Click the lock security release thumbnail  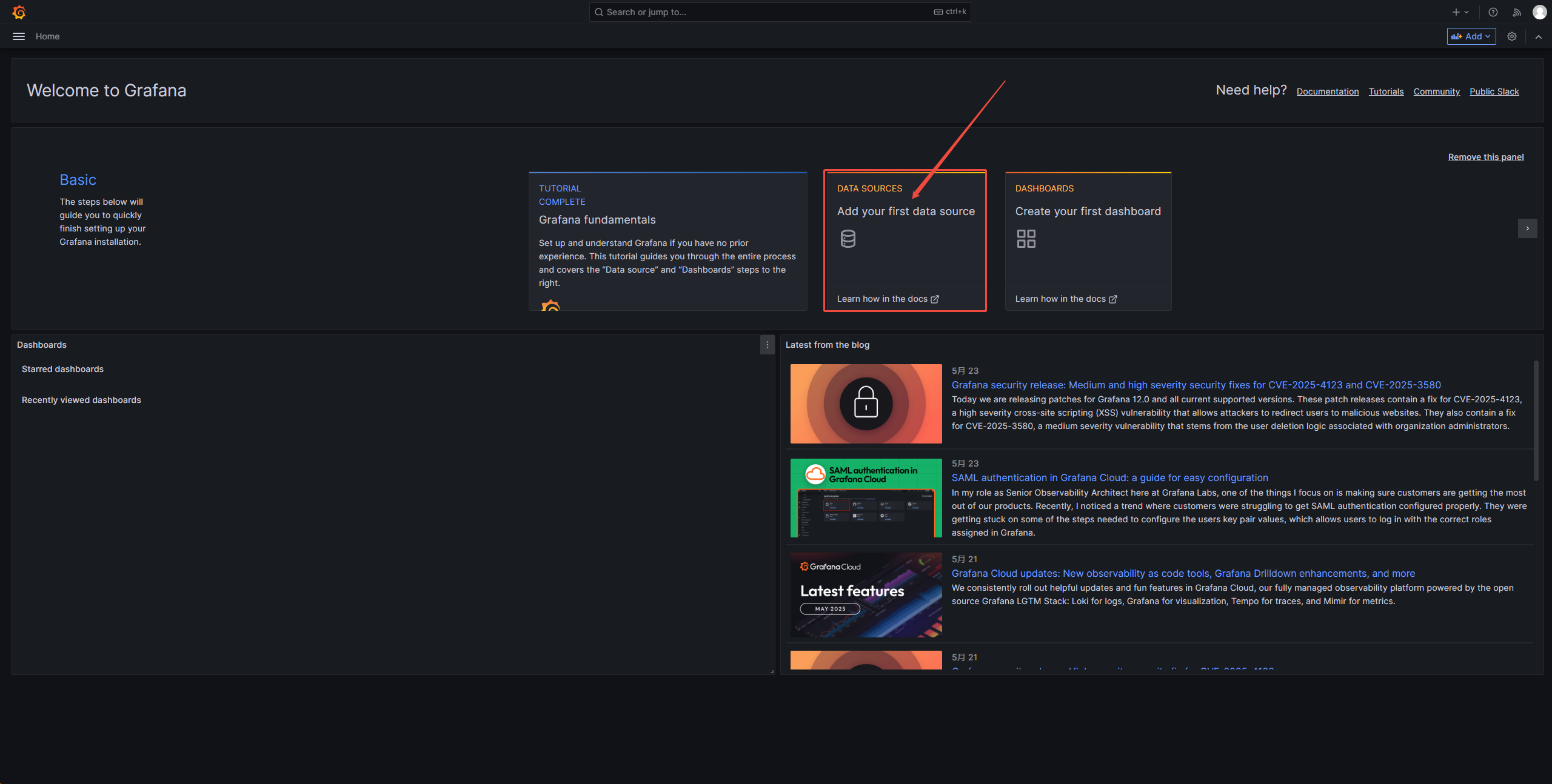click(866, 404)
